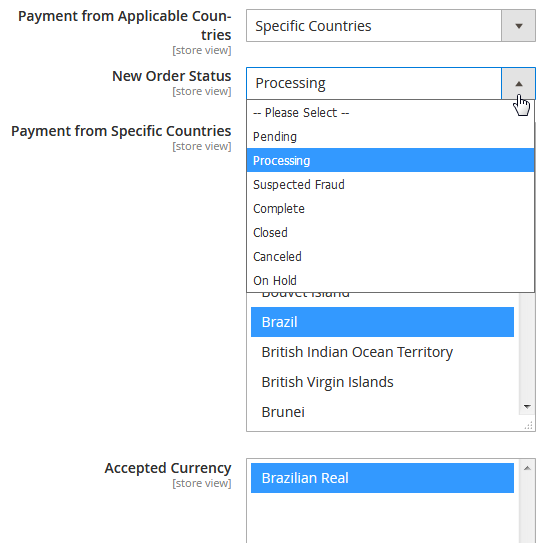
Task: Select the highlighted Processing option
Action: coord(390,160)
